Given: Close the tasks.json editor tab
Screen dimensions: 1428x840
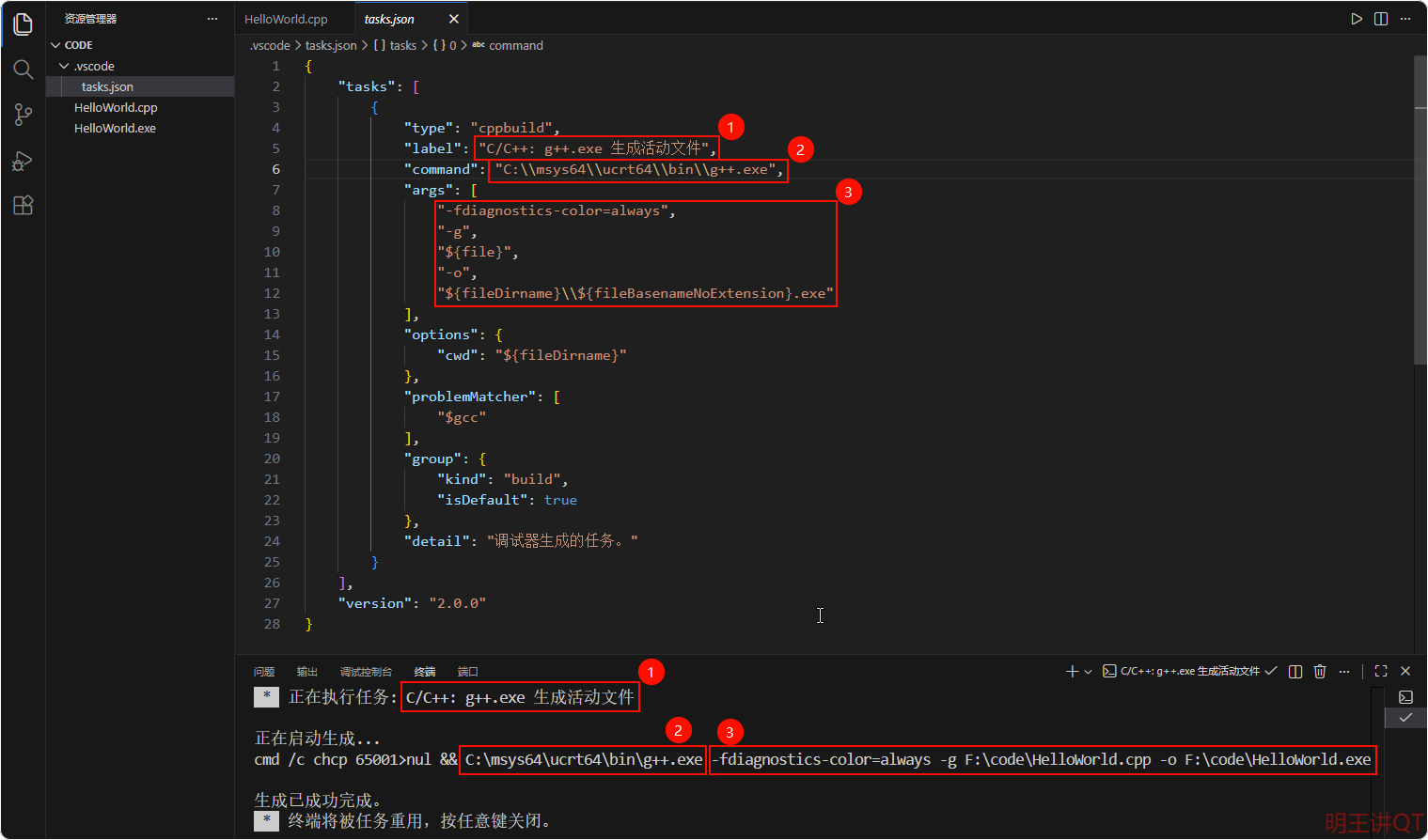Looking at the screenshot, I should coord(454,19).
